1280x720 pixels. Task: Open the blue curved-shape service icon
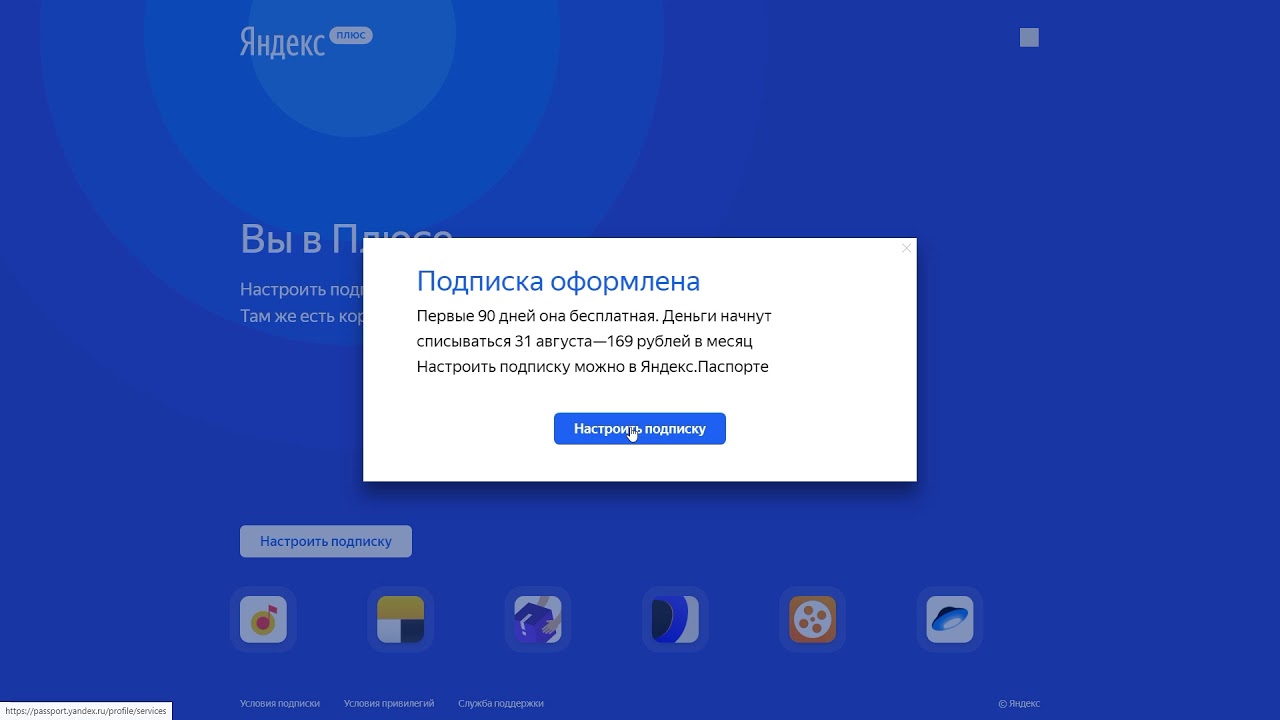(675, 620)
